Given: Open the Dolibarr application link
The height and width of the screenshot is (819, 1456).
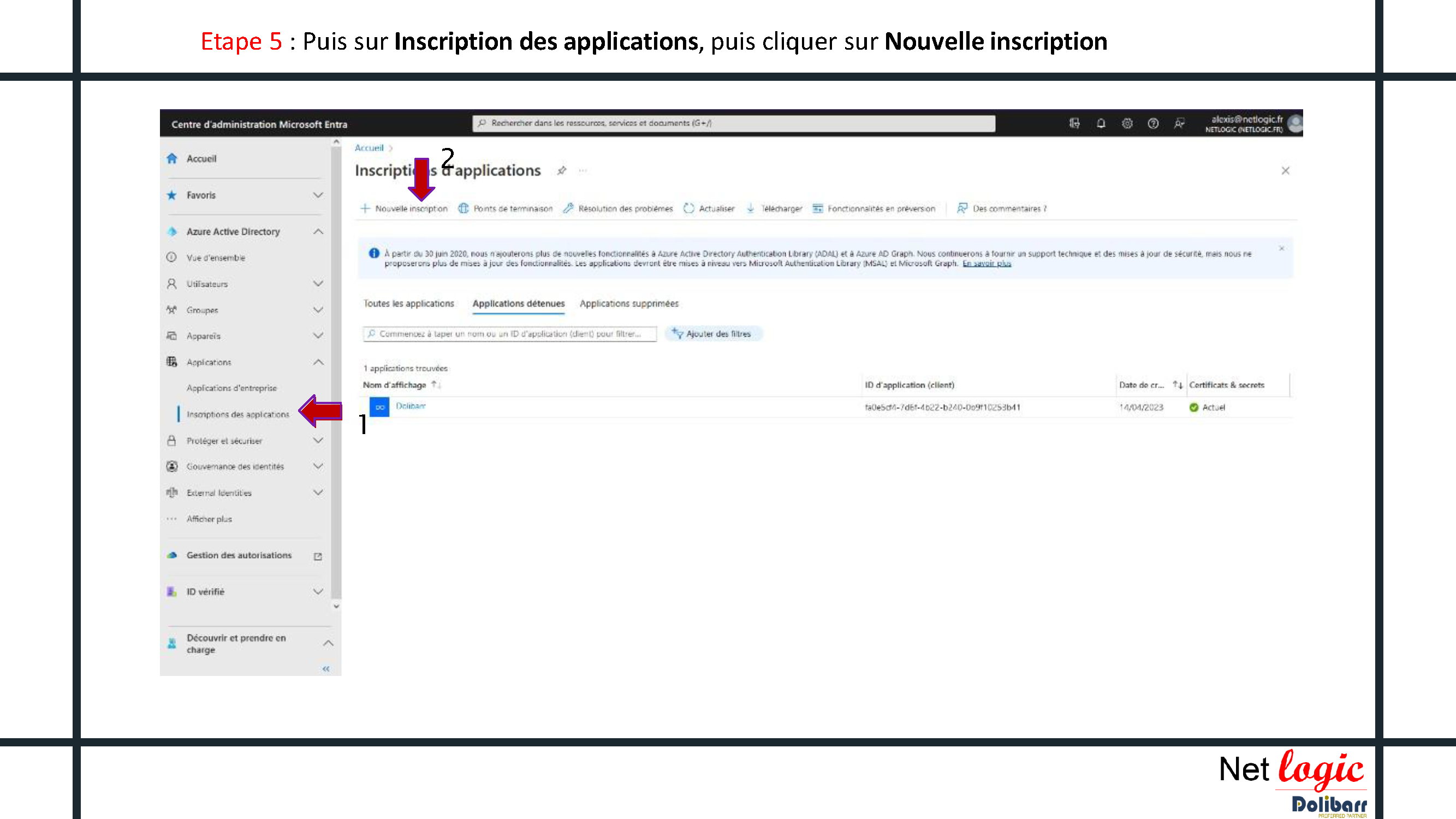Looking at the screenshot, I should click(411, 406).
